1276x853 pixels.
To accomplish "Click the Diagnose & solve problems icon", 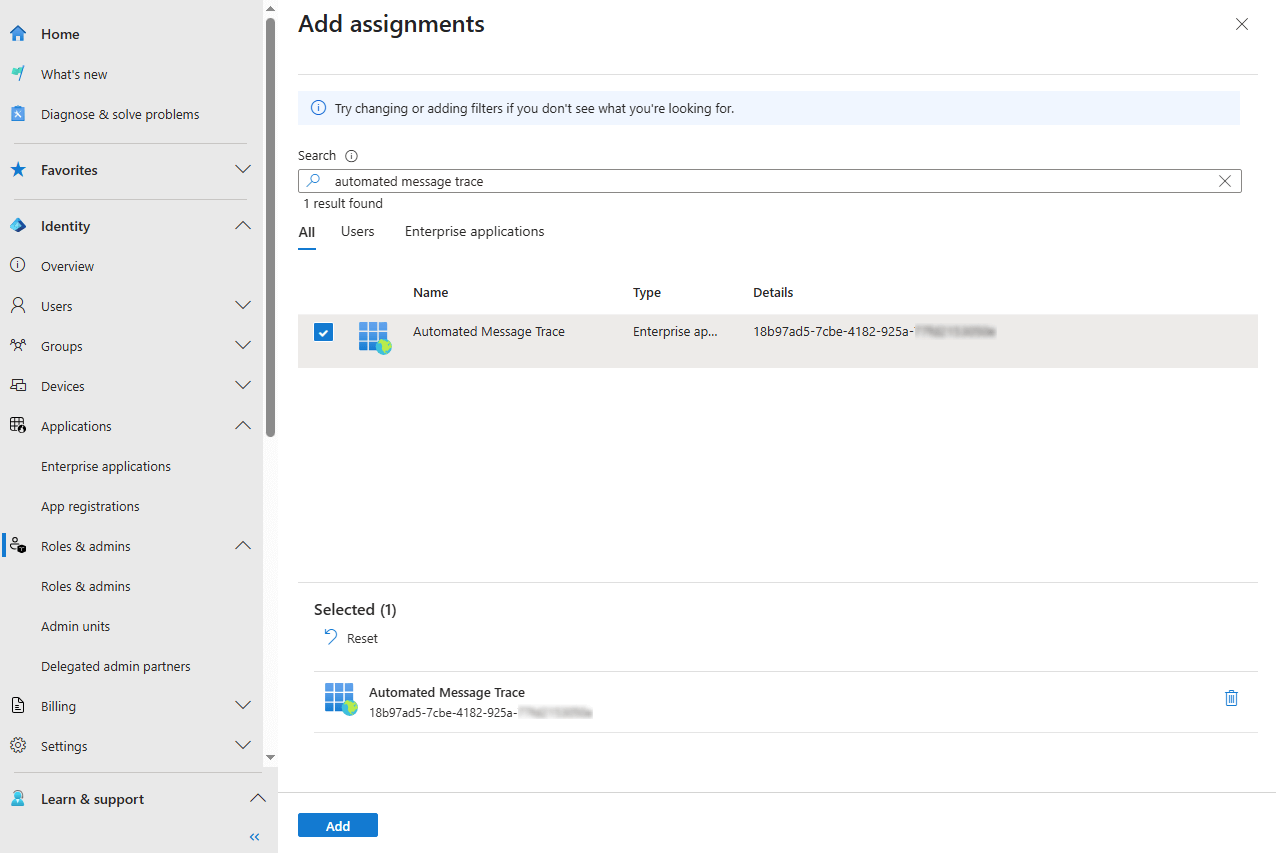I will 18,114.
